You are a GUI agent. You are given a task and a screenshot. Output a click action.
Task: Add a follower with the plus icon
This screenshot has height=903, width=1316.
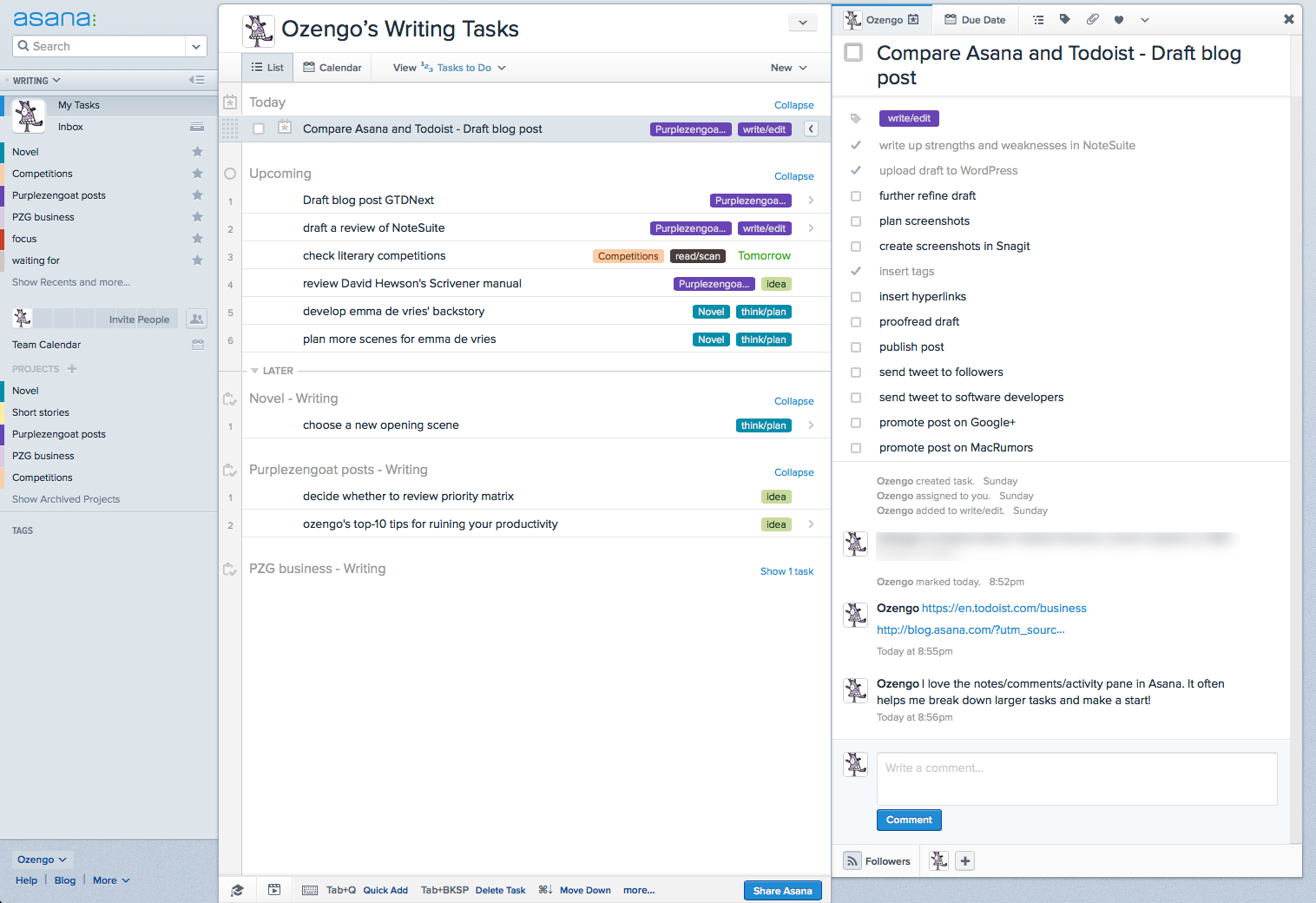[x=965, y=860]
